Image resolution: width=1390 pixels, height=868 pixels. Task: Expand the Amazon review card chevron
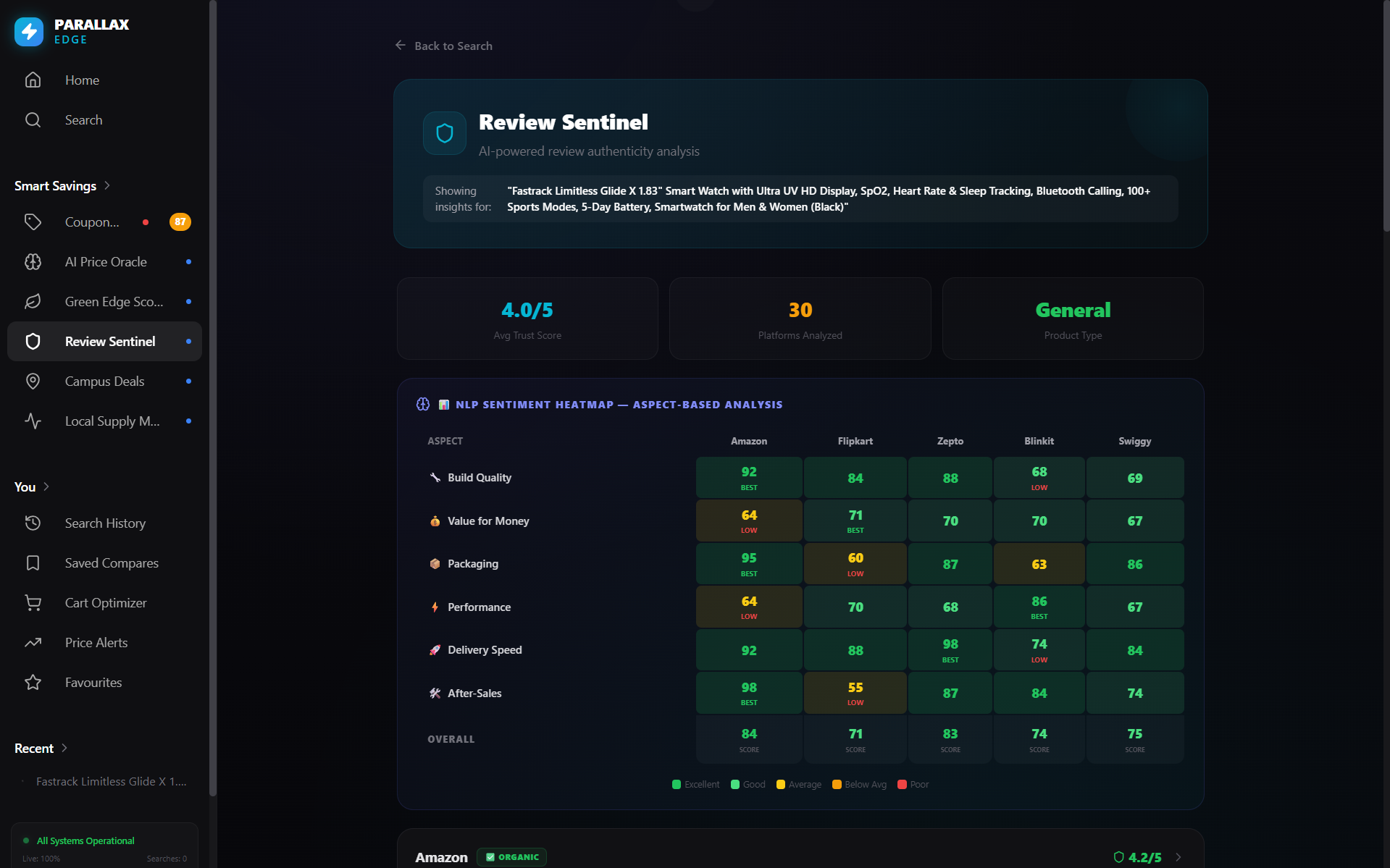click(1178, 857)
